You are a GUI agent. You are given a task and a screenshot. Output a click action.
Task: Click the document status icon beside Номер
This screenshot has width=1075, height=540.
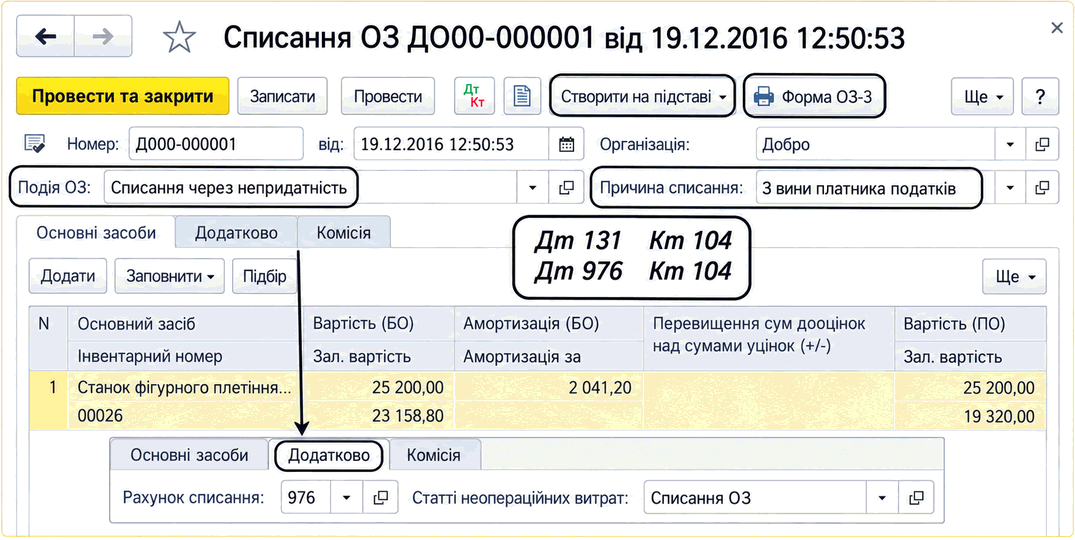tap(34, 145)
